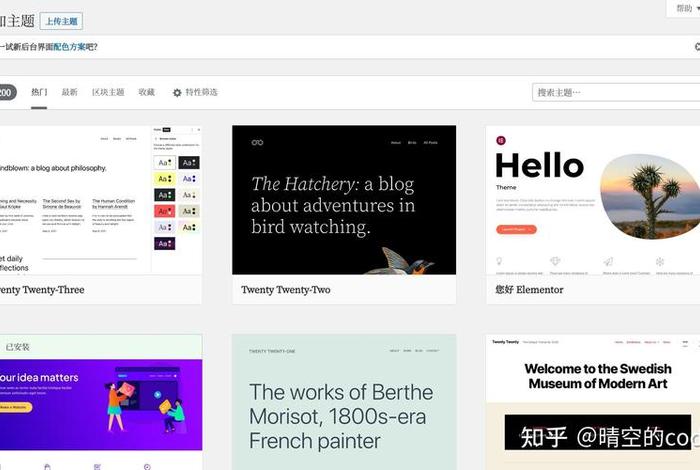
Task: Click the red Aa style swatch
Action: point(165,211)
